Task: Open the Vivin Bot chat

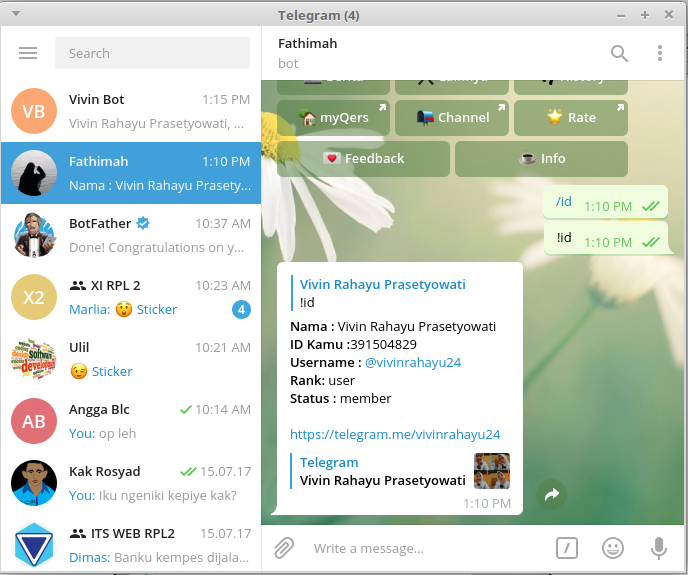Action: point(131,111)
